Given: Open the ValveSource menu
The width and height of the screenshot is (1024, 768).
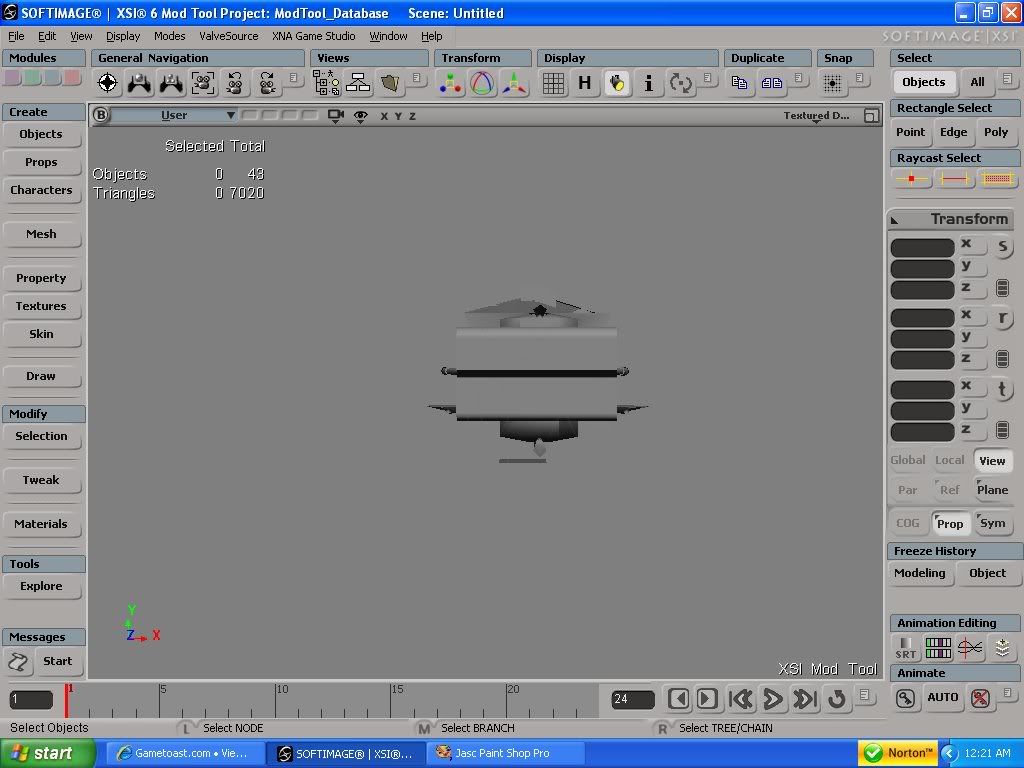Looking at the screenshot, I should tap(229, 36).
